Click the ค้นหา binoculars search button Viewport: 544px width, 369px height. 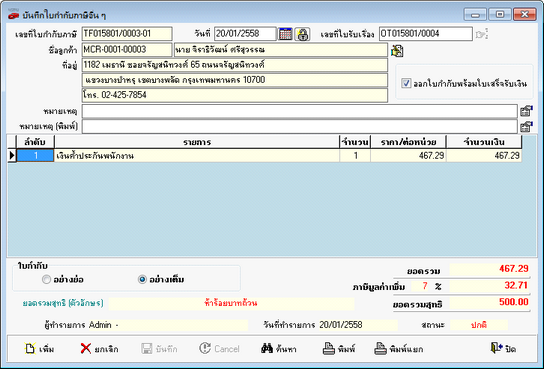279,349
